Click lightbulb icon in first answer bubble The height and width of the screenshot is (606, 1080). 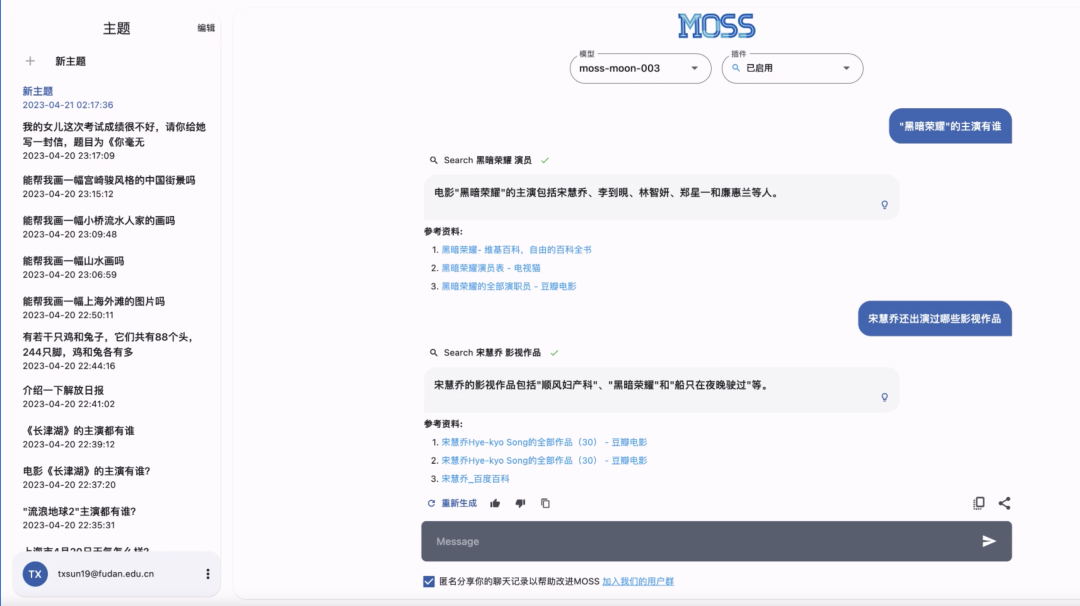point(884,205)
